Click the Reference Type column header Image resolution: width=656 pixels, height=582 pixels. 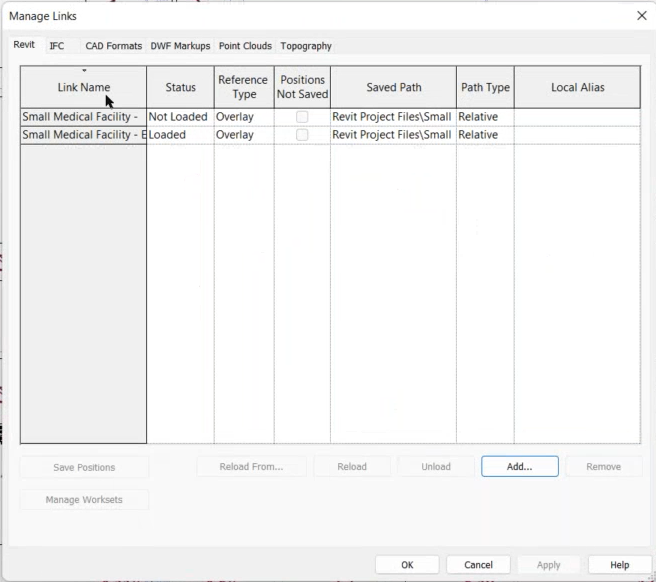pyautogui.click(x=244, y=87)
